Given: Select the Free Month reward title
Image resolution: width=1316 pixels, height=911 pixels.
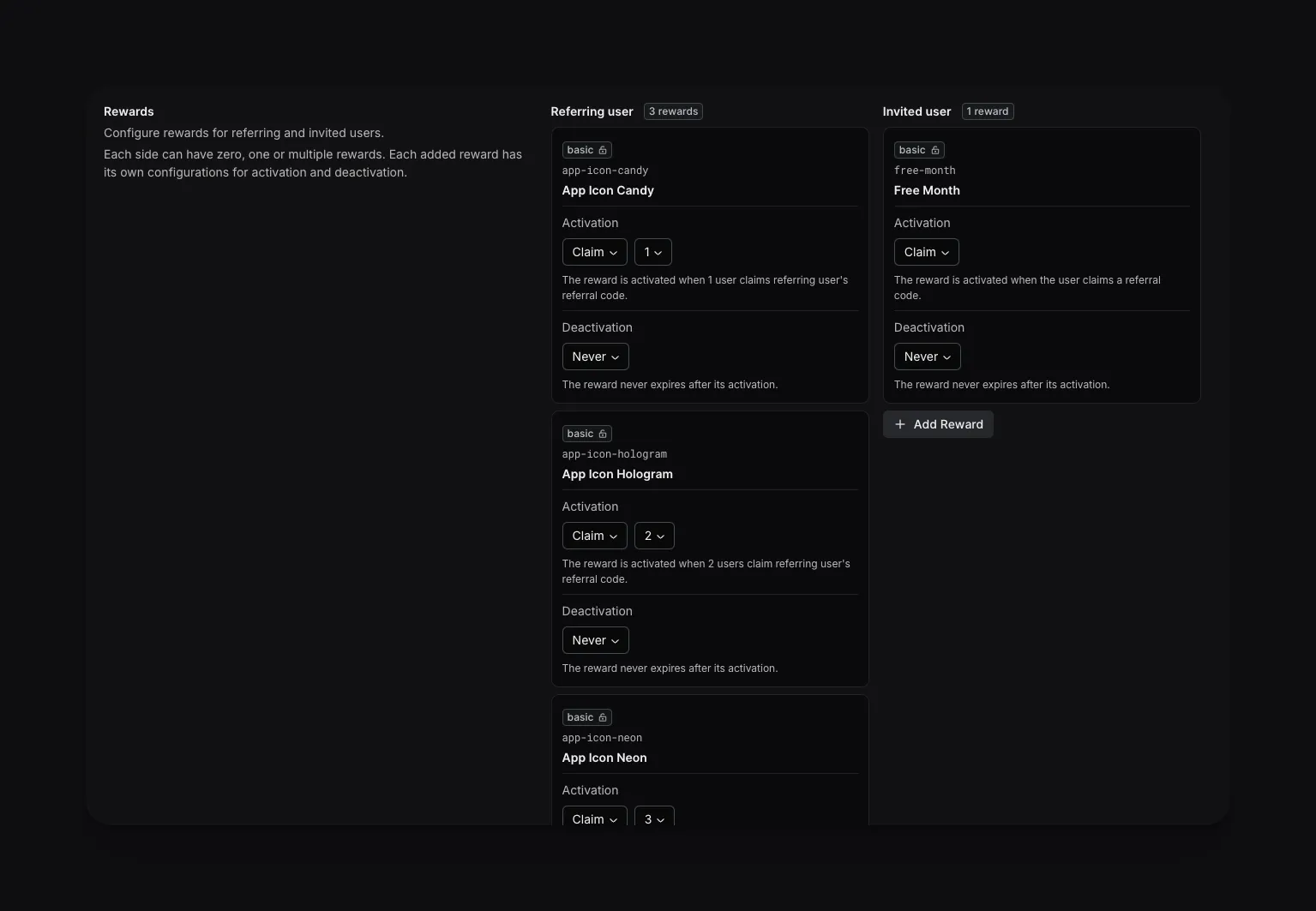Looking at the screenshot, I should click(x=927, y=190).
